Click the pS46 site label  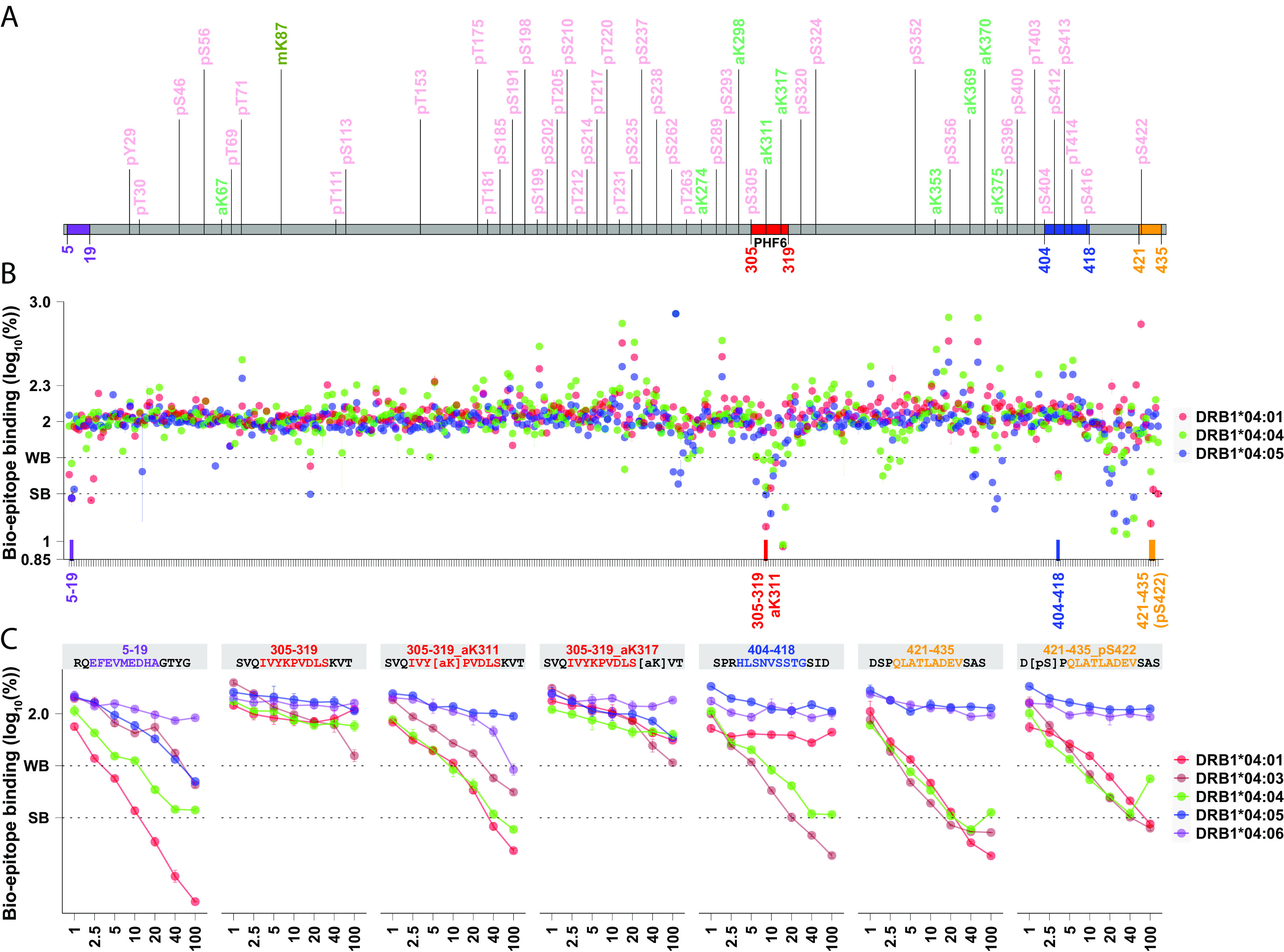(x=180, y=96)
